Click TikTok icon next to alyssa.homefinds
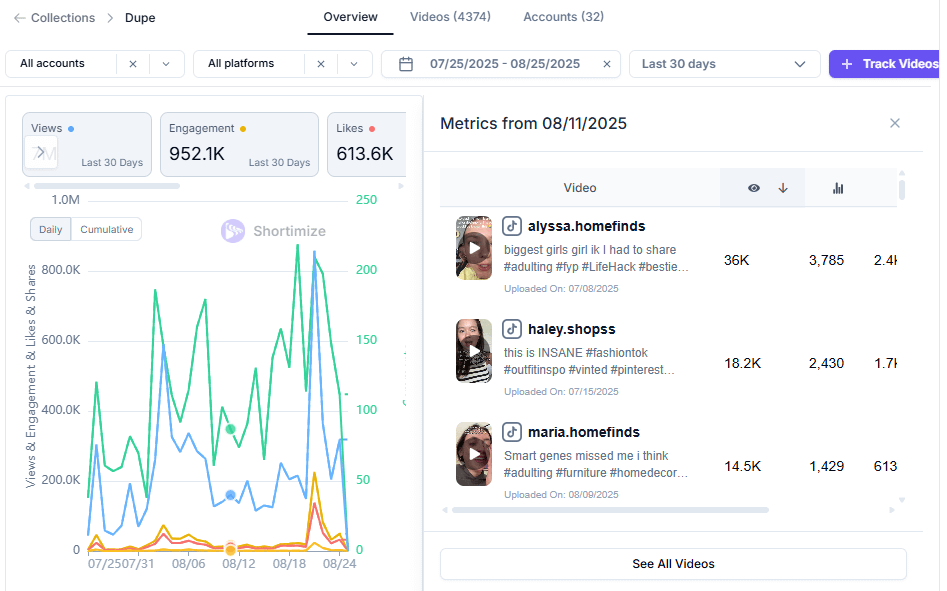The image size is (947, 591). 512,226
